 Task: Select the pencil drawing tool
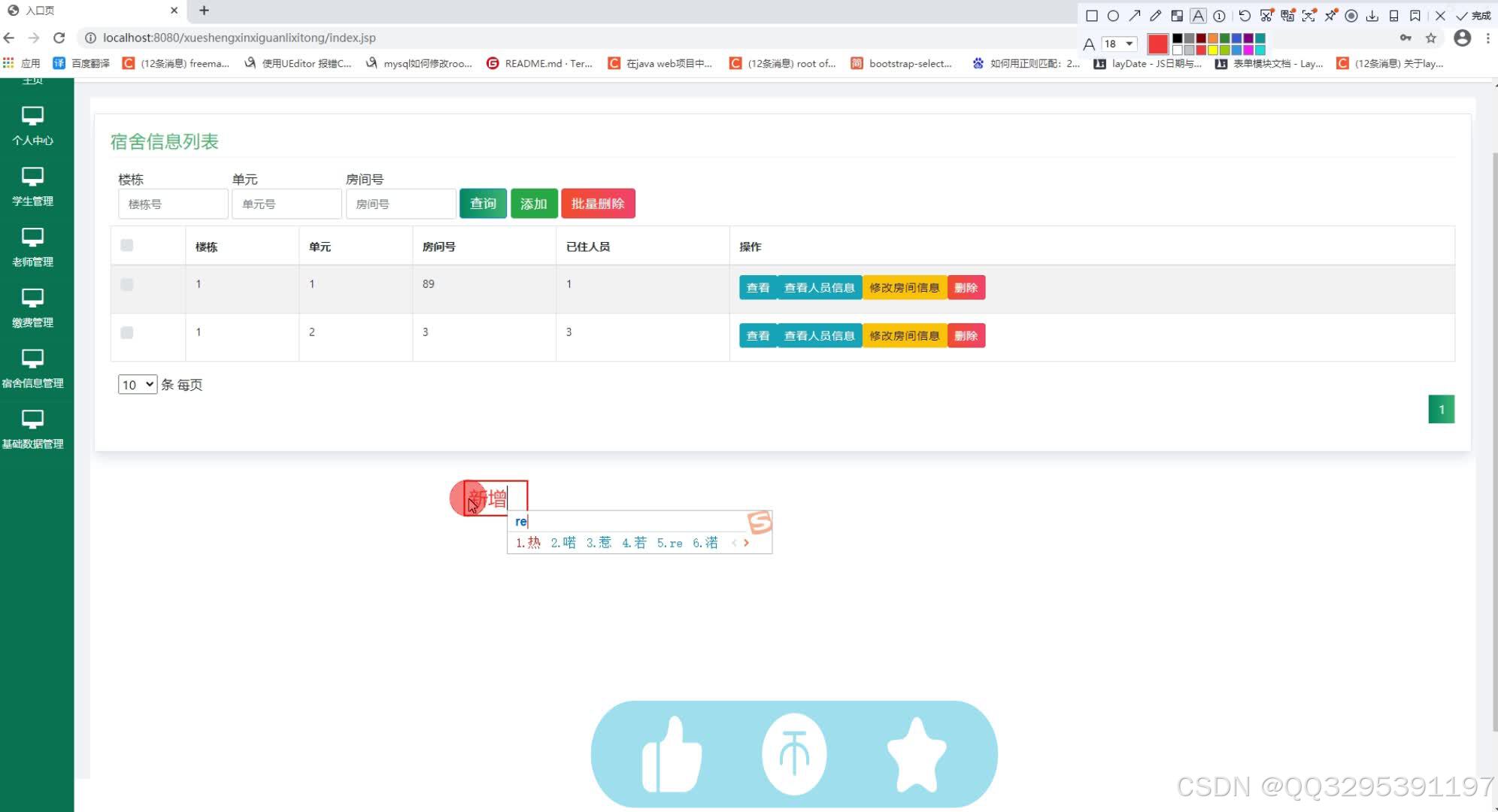pos(1156,16)
